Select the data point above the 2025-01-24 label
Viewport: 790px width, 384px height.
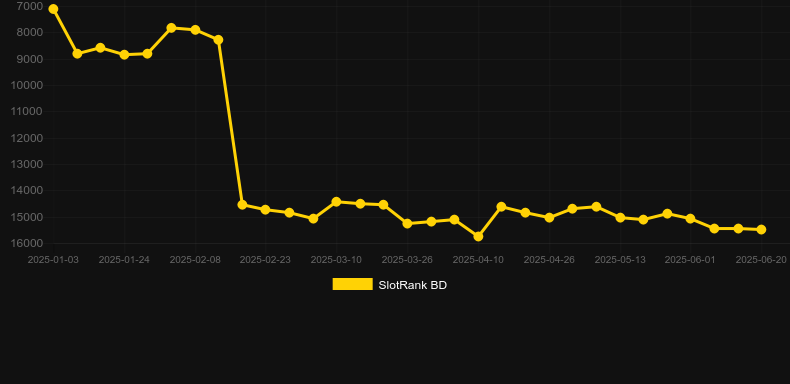[124, 54]
